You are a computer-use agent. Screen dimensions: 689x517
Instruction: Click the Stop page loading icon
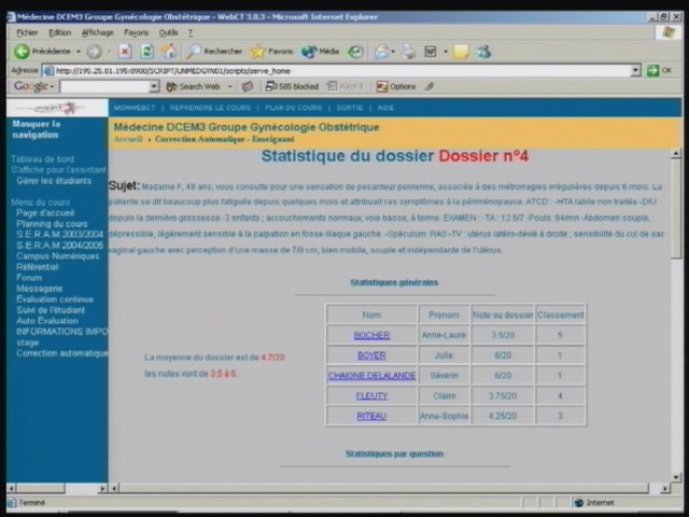[x=125, y=51]
